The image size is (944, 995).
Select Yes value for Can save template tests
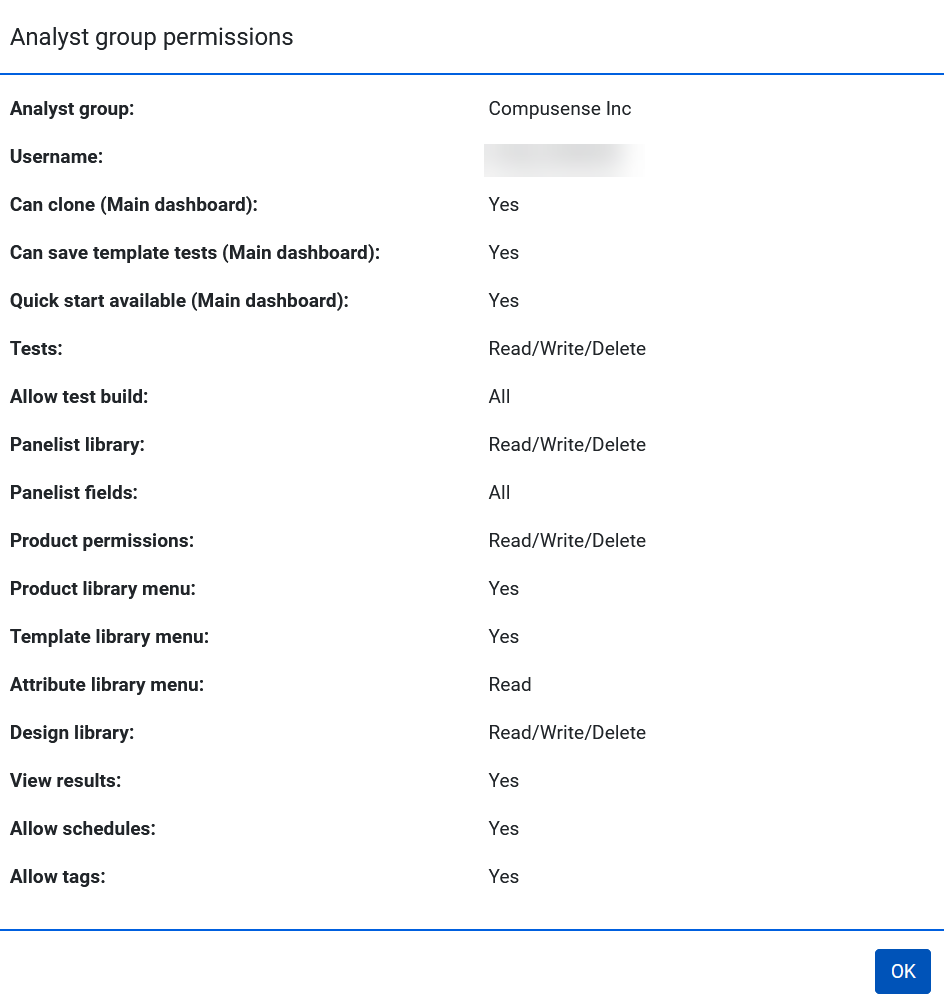tap(504, 253)
